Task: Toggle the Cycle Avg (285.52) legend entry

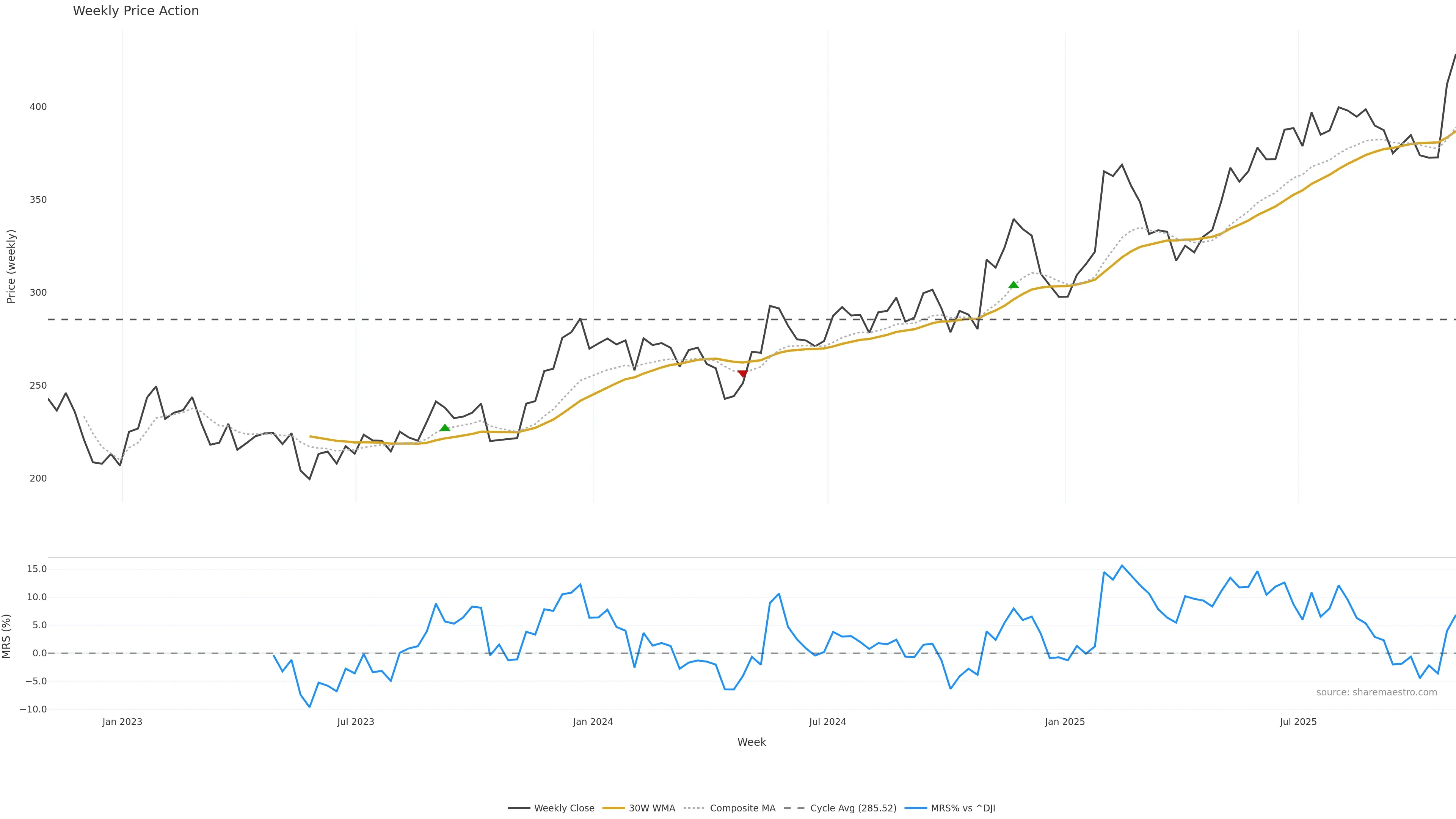Action: [853, 808]
